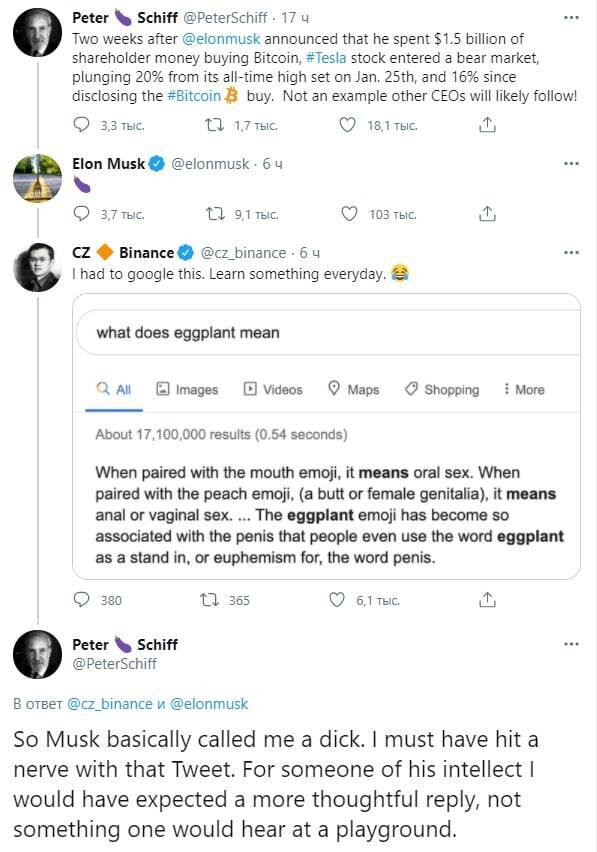Viewport: 597px width, 852px height.
Task: Like Elon Musk's eggplant tweet
Action: click(x=345, y=213)
